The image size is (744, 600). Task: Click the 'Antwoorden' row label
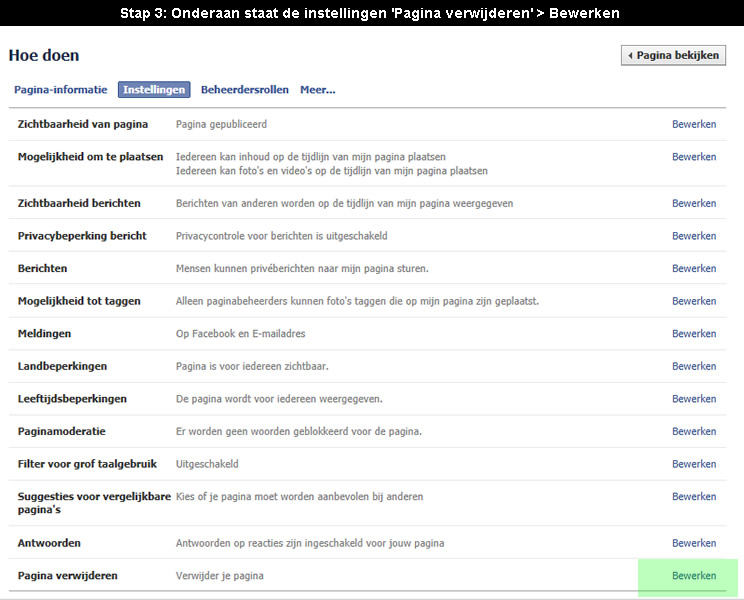click(x=49, y=543)
